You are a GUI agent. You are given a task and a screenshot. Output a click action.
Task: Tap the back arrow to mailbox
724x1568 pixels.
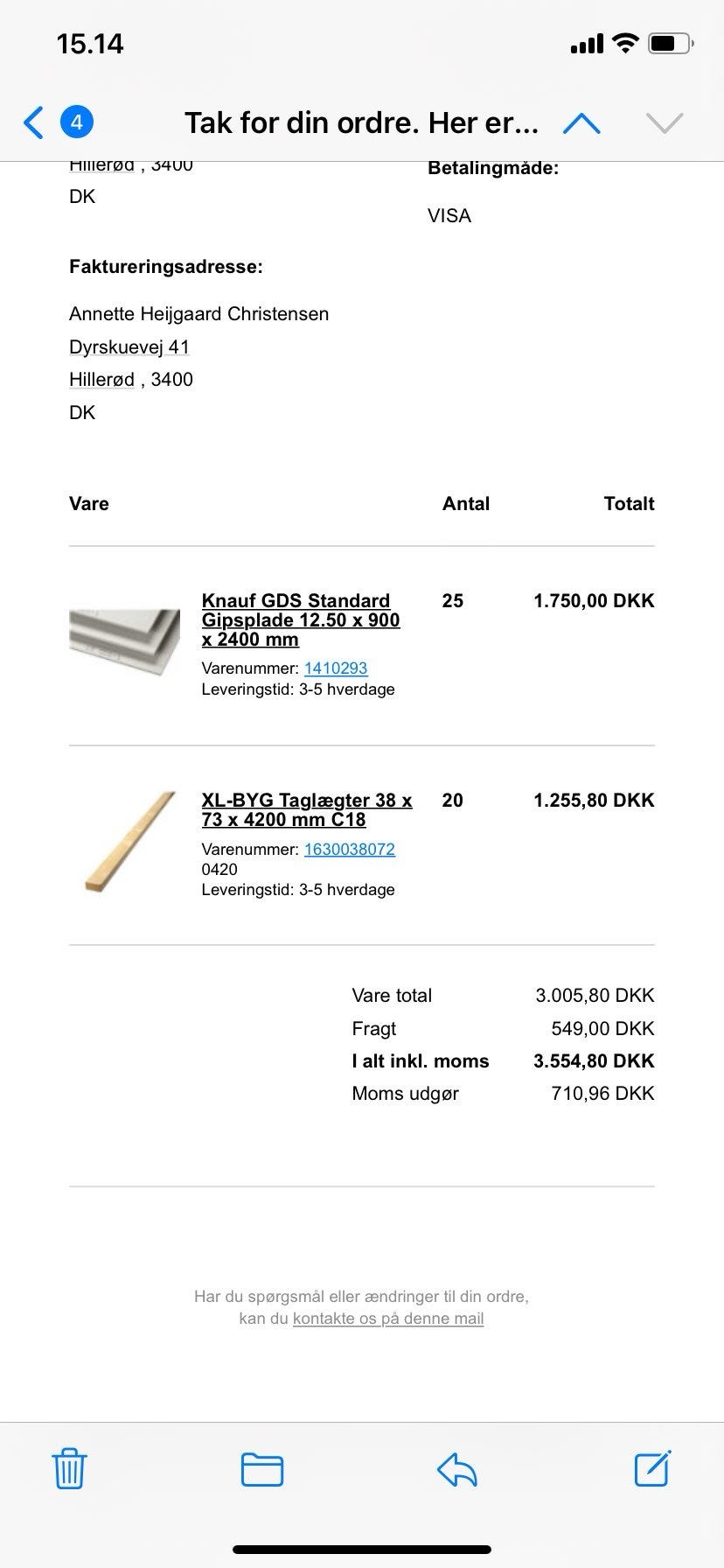pos(33,122)
